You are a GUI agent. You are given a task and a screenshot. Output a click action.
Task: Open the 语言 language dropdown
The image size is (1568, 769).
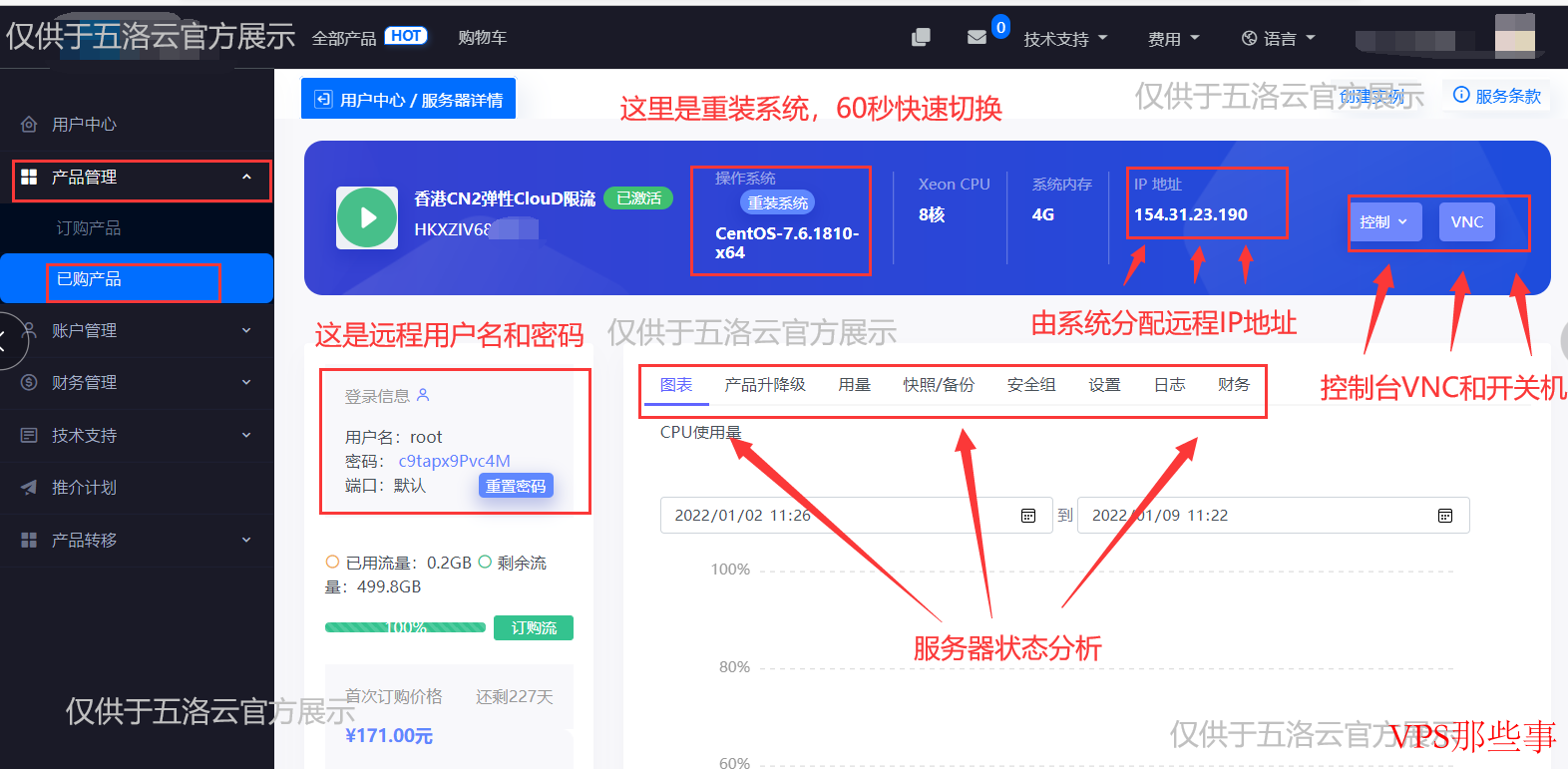point(1279,39)
